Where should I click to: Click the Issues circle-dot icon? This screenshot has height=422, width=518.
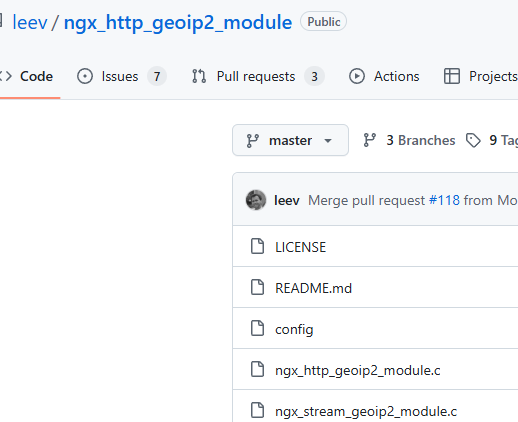(x=85, y=76)
